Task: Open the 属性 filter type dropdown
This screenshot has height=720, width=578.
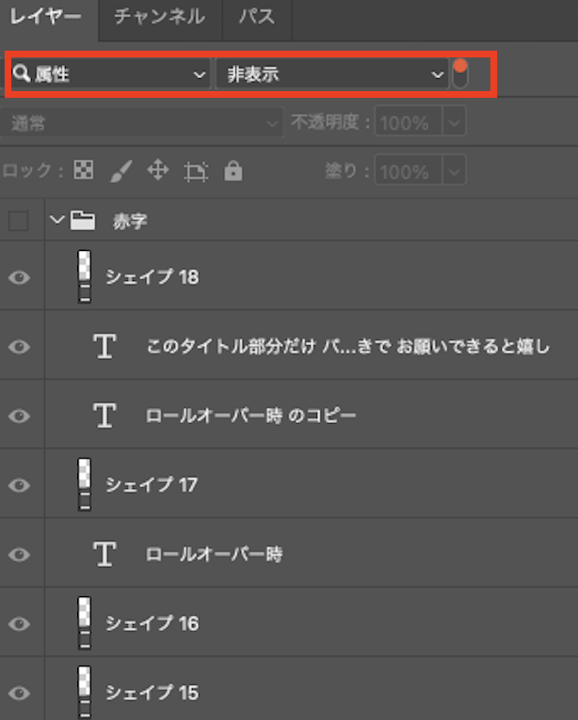Action: (110, 74)
